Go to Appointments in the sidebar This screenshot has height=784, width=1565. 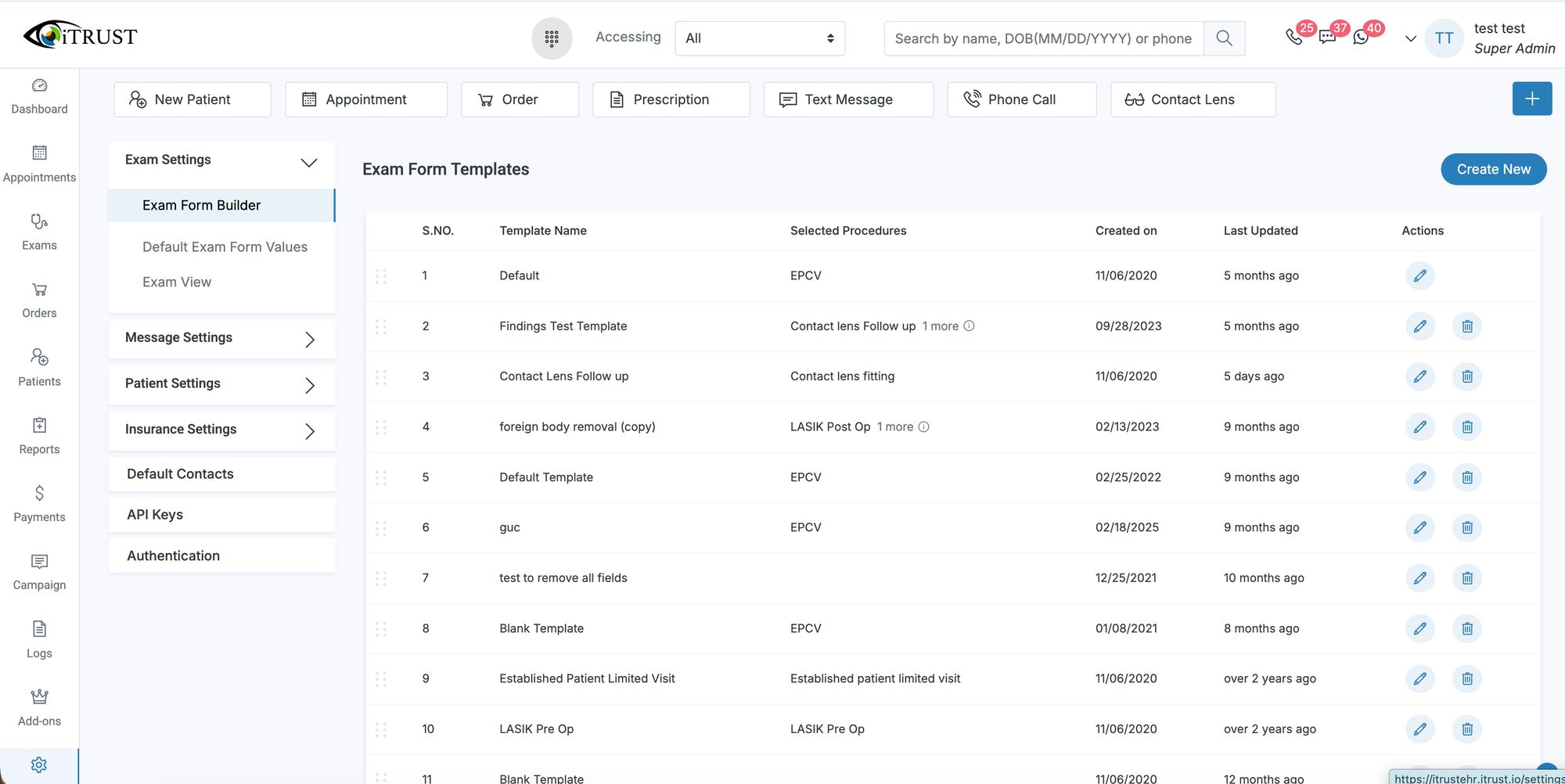point(39,164)
